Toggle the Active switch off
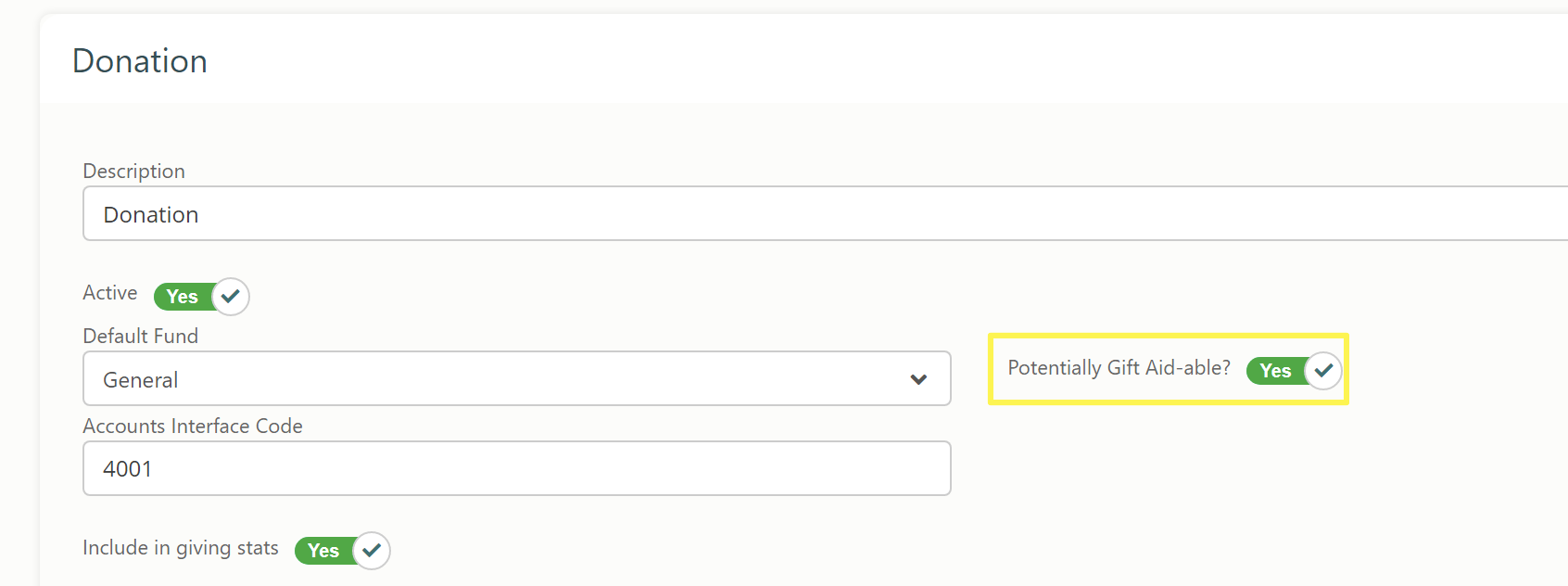 (201, 297)
